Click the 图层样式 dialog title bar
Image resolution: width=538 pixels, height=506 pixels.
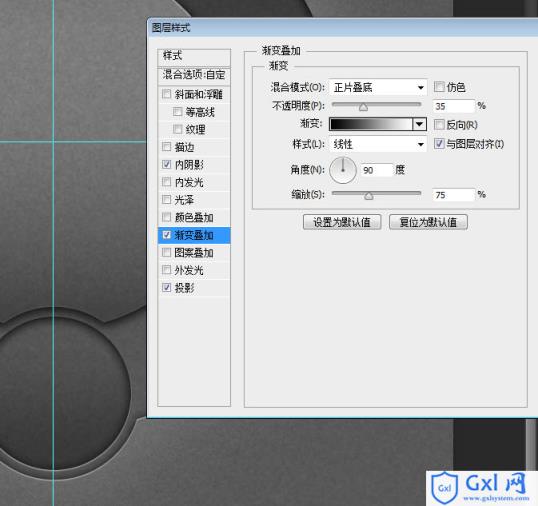(342, 28)
